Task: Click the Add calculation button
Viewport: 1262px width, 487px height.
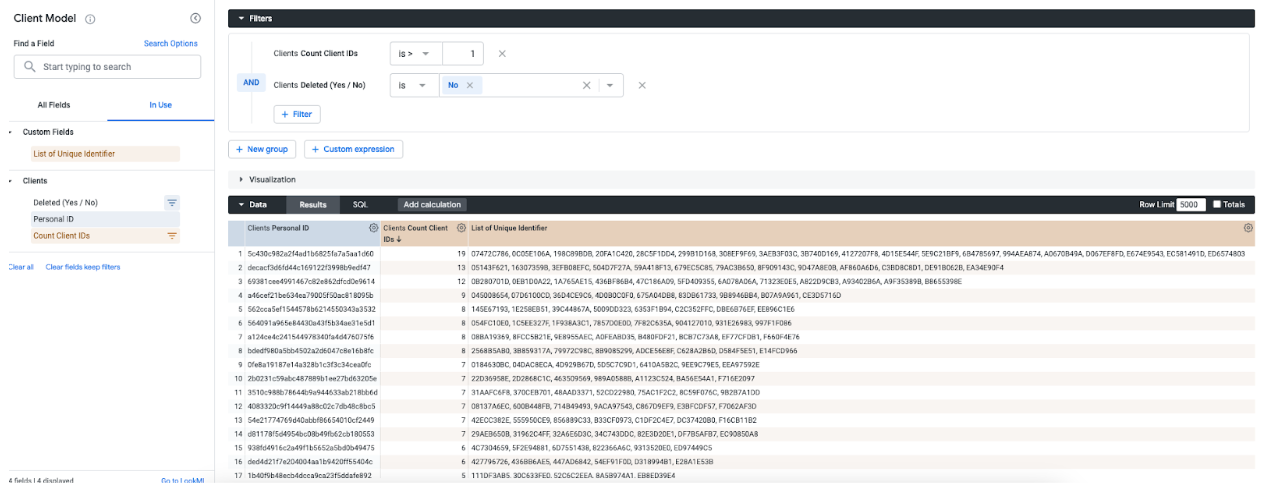Action: [432, 204]
